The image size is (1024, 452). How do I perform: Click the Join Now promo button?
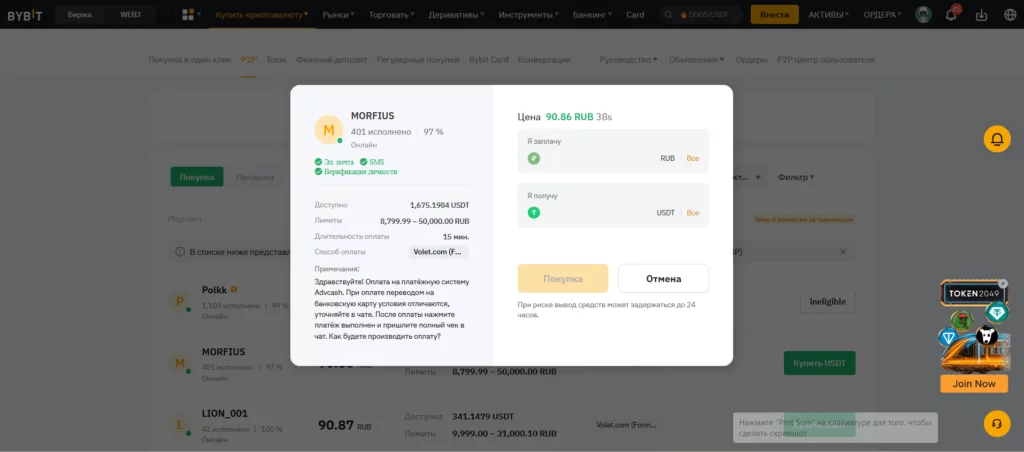[974, 383]
